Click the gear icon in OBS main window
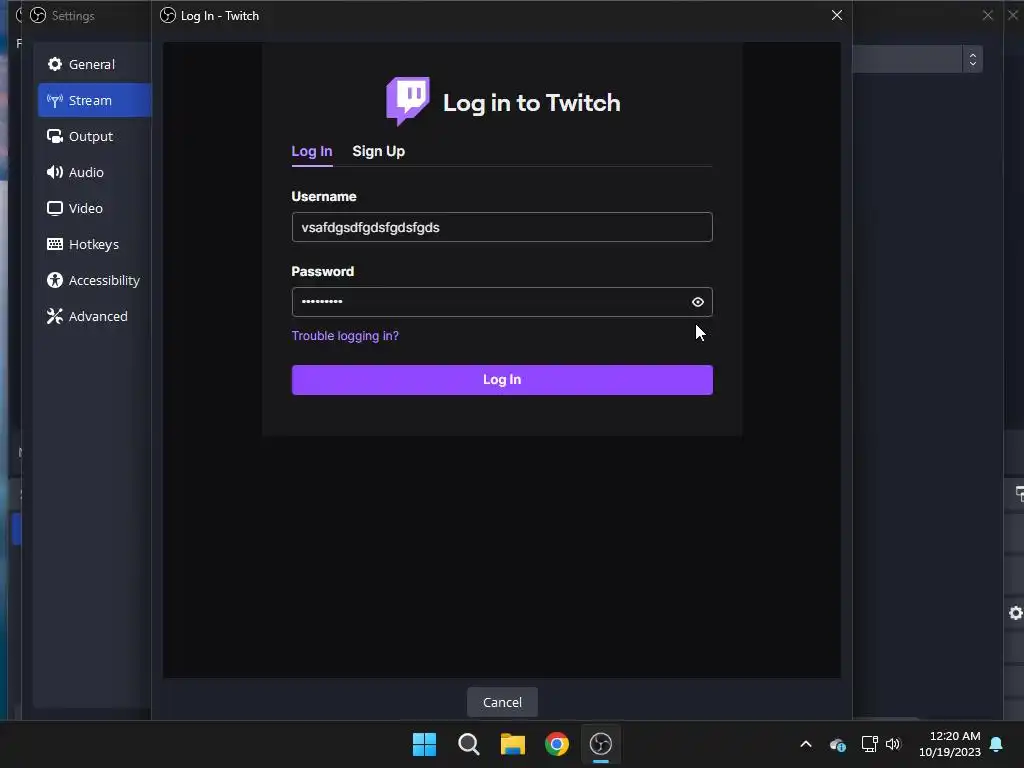The width and height of the screenshot is (1024, 768). coord(1016,613)
